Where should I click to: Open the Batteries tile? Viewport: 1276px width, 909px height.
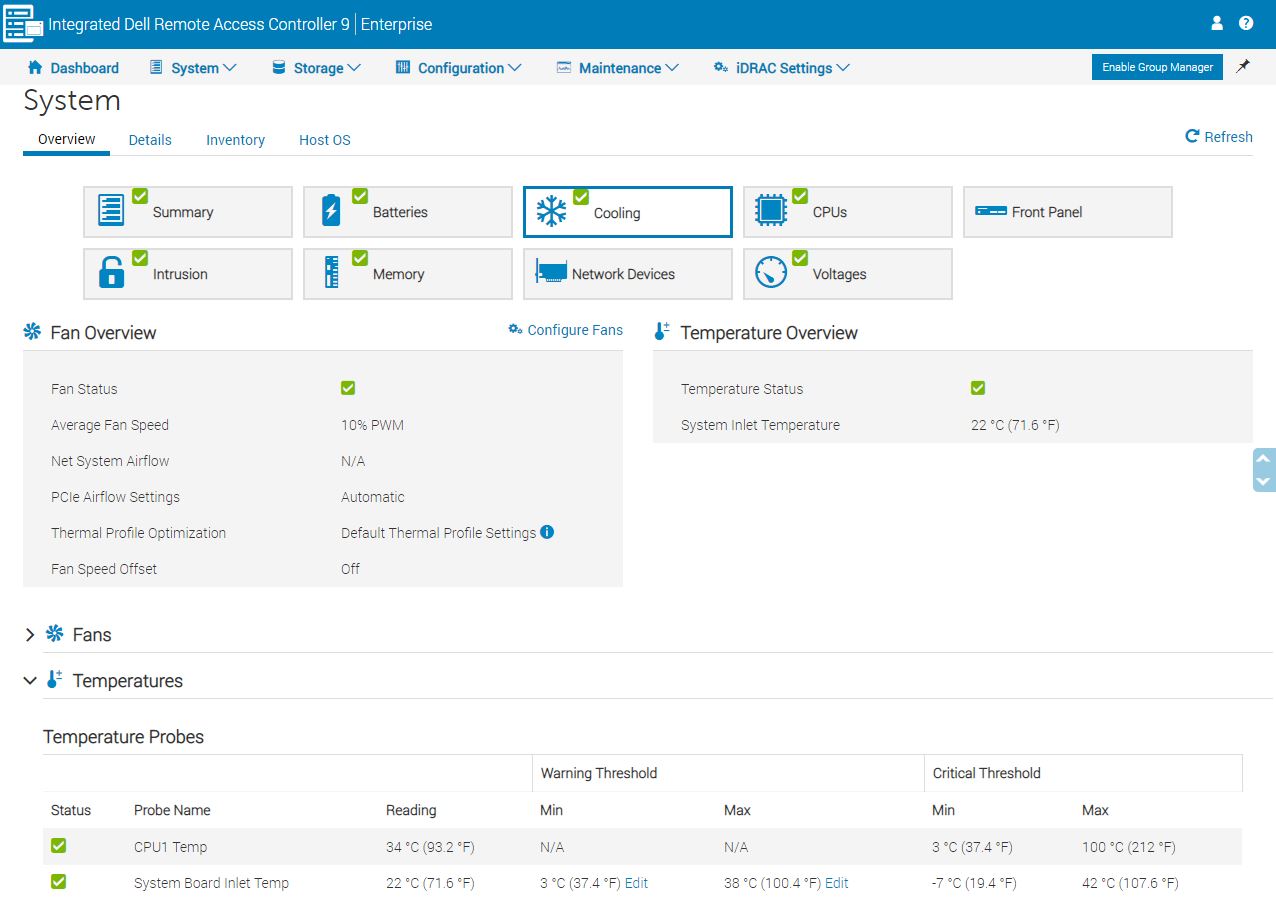point(407,212)
